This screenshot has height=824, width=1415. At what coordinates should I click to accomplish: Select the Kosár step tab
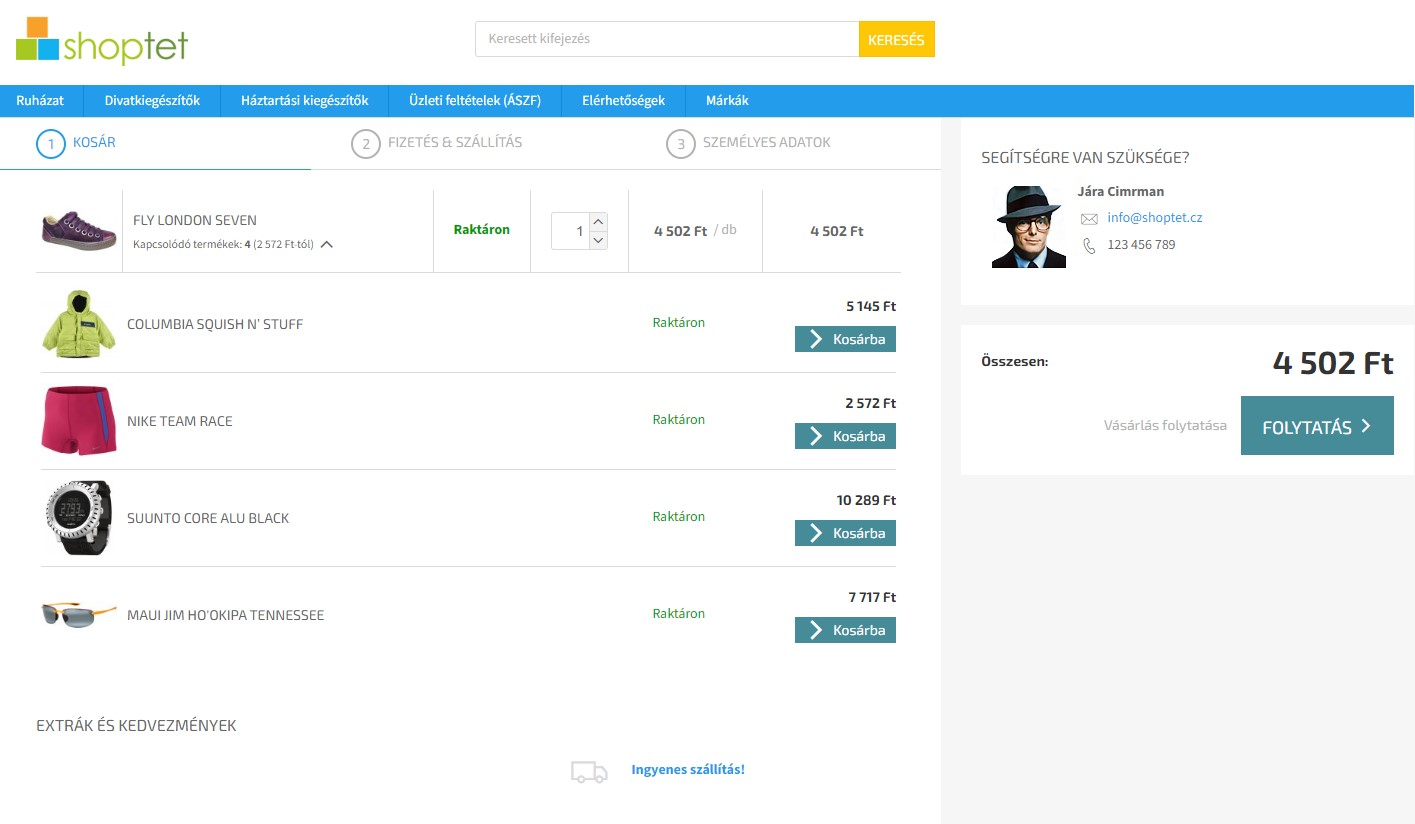point(94,143)
